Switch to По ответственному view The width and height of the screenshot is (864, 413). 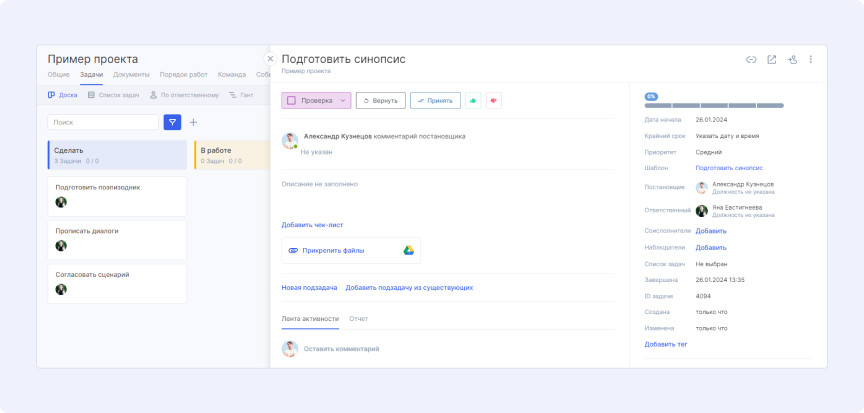click(x=184, y=95)
